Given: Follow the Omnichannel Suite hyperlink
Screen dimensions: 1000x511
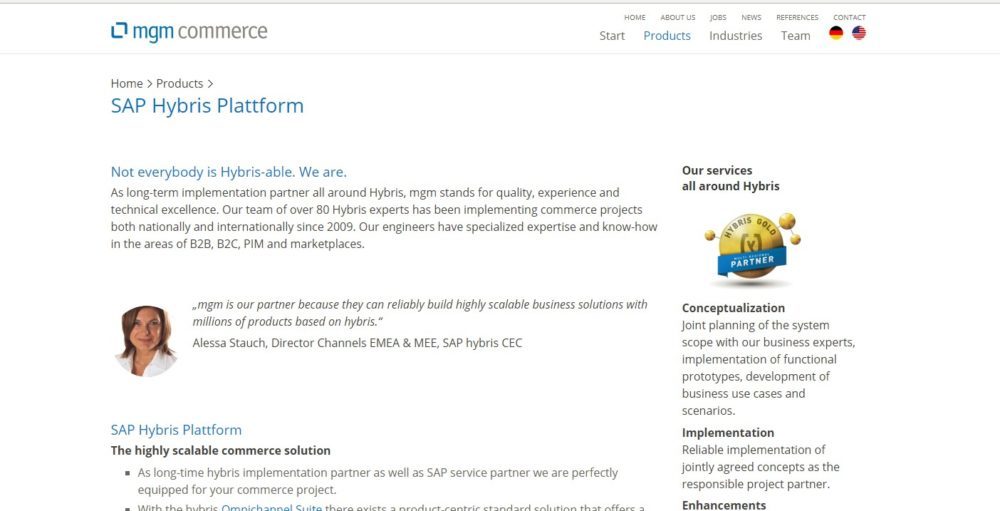Looking at the screenshot, I should tap(266, 507).
